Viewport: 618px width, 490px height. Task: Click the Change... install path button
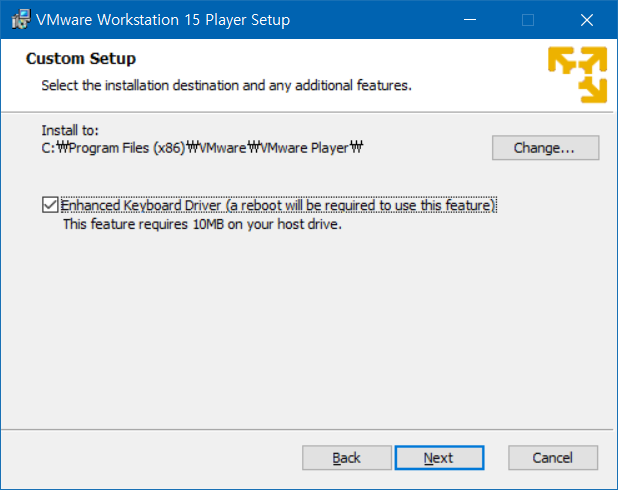[545, 148]
